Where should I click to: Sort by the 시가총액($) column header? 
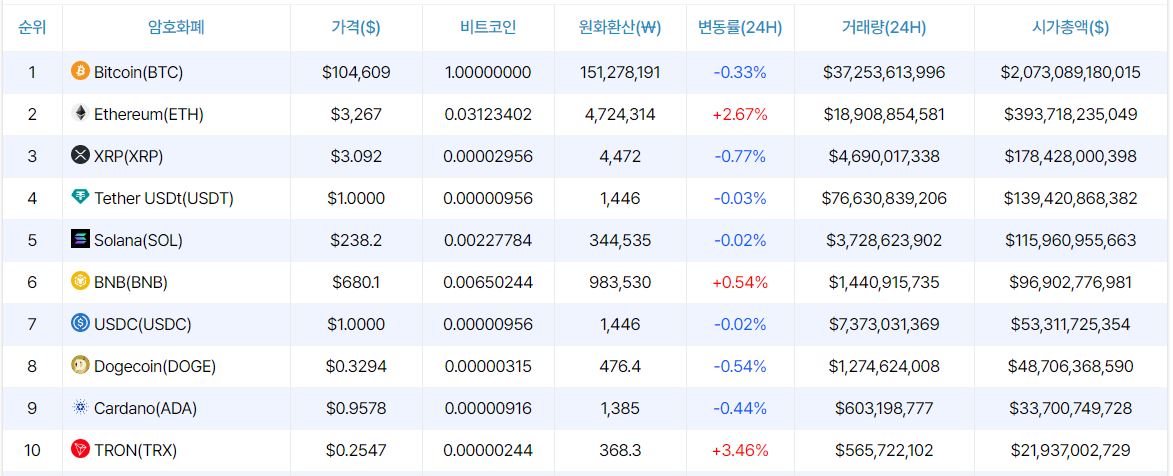pyautogui.click(x=1071, y=28)
